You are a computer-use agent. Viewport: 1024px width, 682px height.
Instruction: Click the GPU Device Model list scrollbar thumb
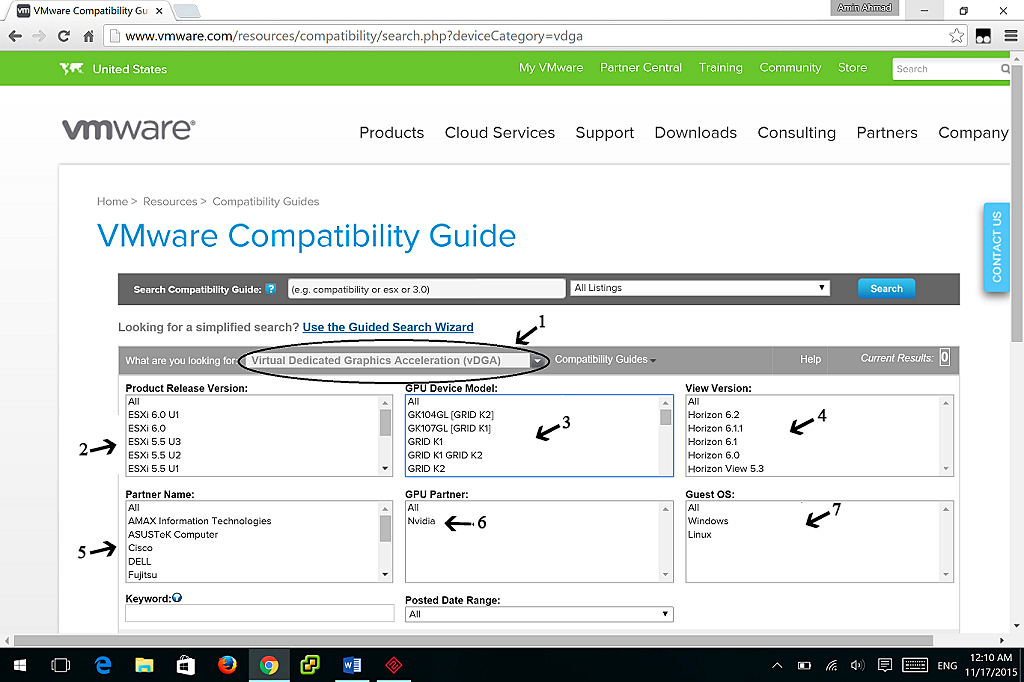pyautogui.click(x=665, y=417)
